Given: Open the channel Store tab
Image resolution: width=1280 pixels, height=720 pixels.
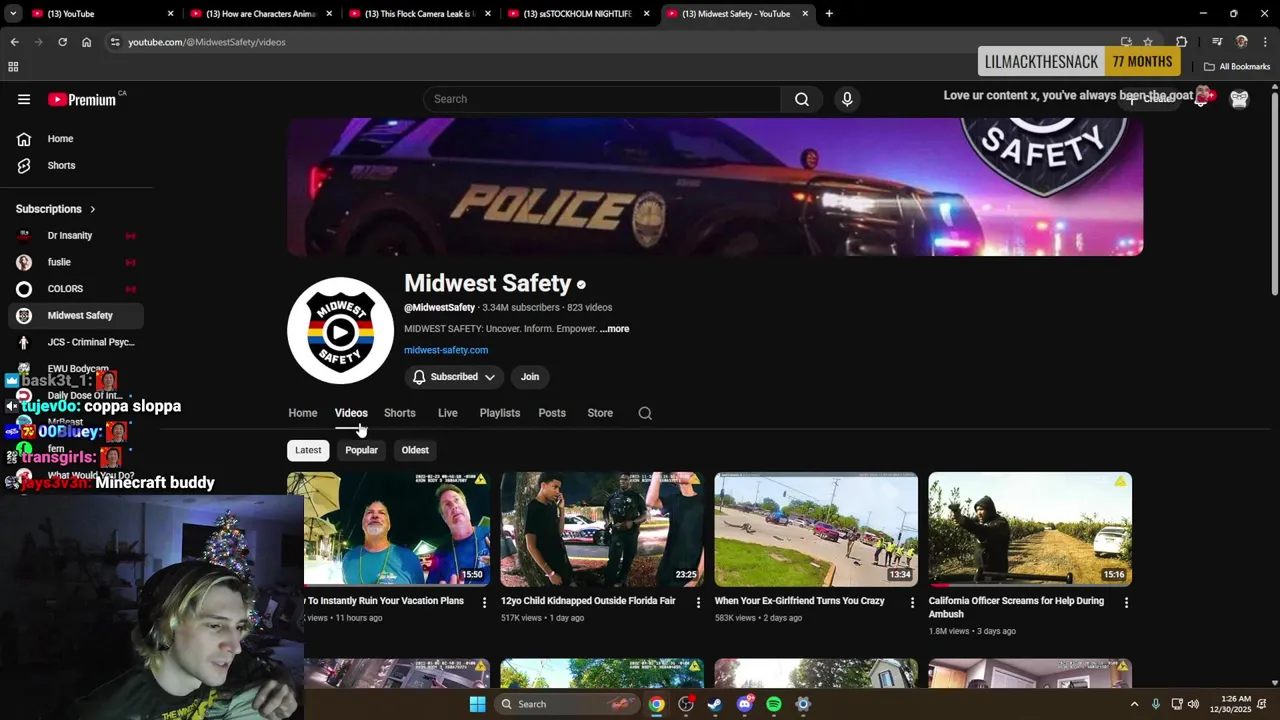Looking at the screenshot, I should tap(600, 413).
